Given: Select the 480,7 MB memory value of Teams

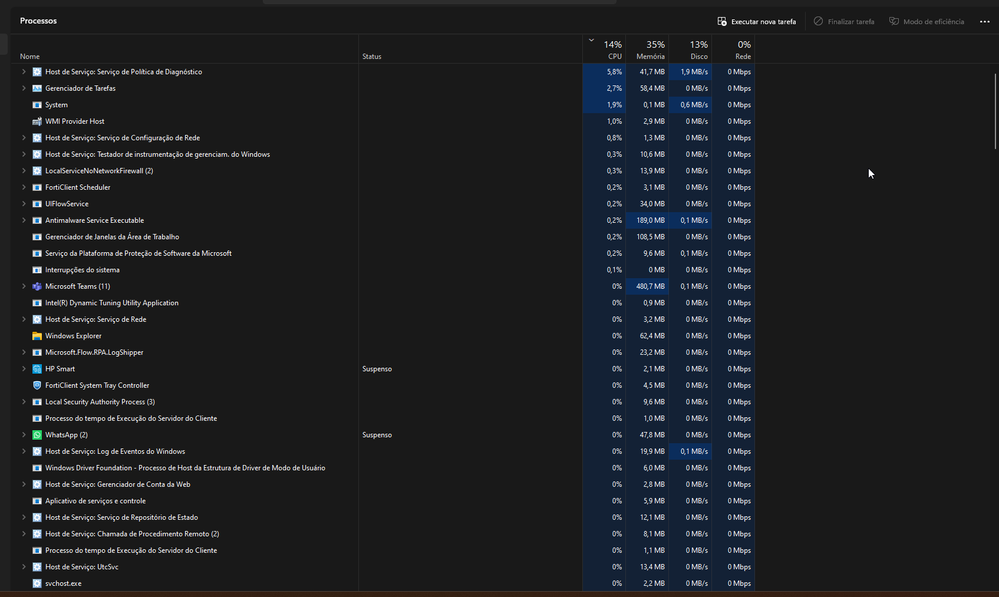Looking at the screenshot, I should (x=647, y=287).
